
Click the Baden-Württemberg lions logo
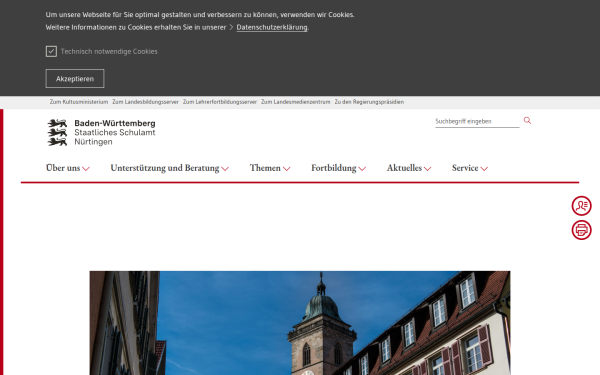point(57,132)
